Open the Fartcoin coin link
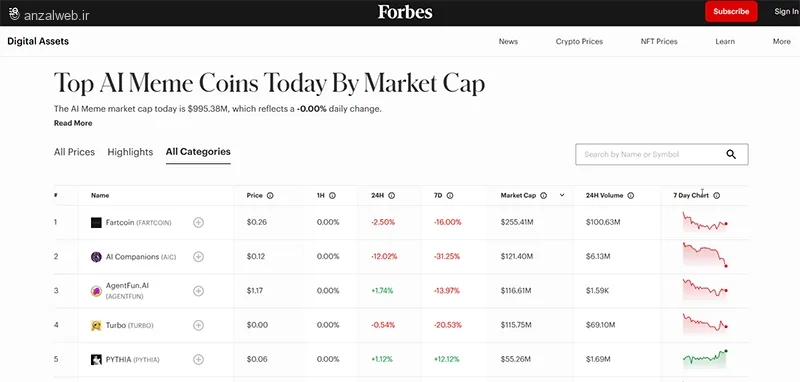The width and height of the screenshot is (800, 382). click(120, 222)
